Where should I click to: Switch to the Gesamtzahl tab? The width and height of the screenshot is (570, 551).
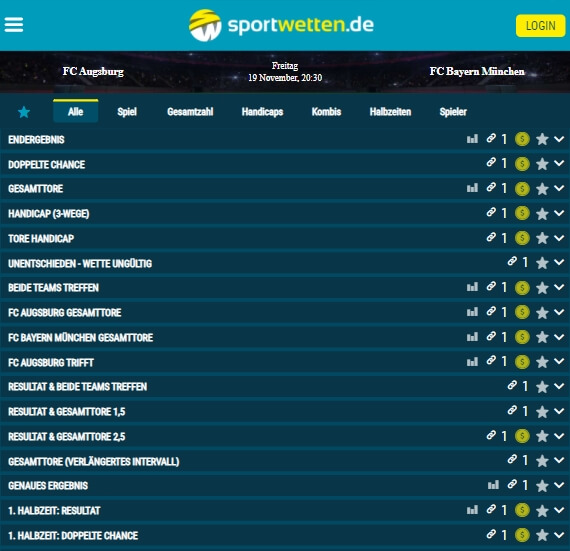190,112
